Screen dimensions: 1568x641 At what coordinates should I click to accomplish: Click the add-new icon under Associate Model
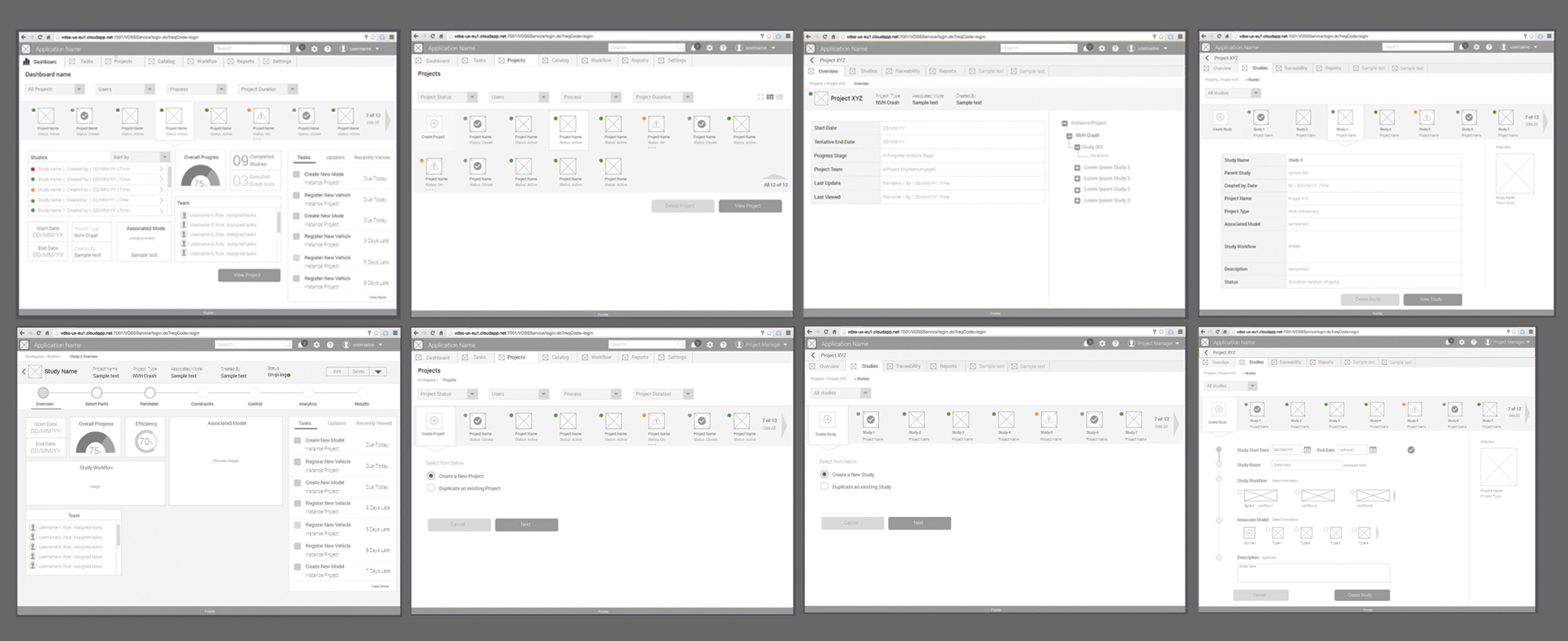pyautogui.click(x=1250, y=534)
